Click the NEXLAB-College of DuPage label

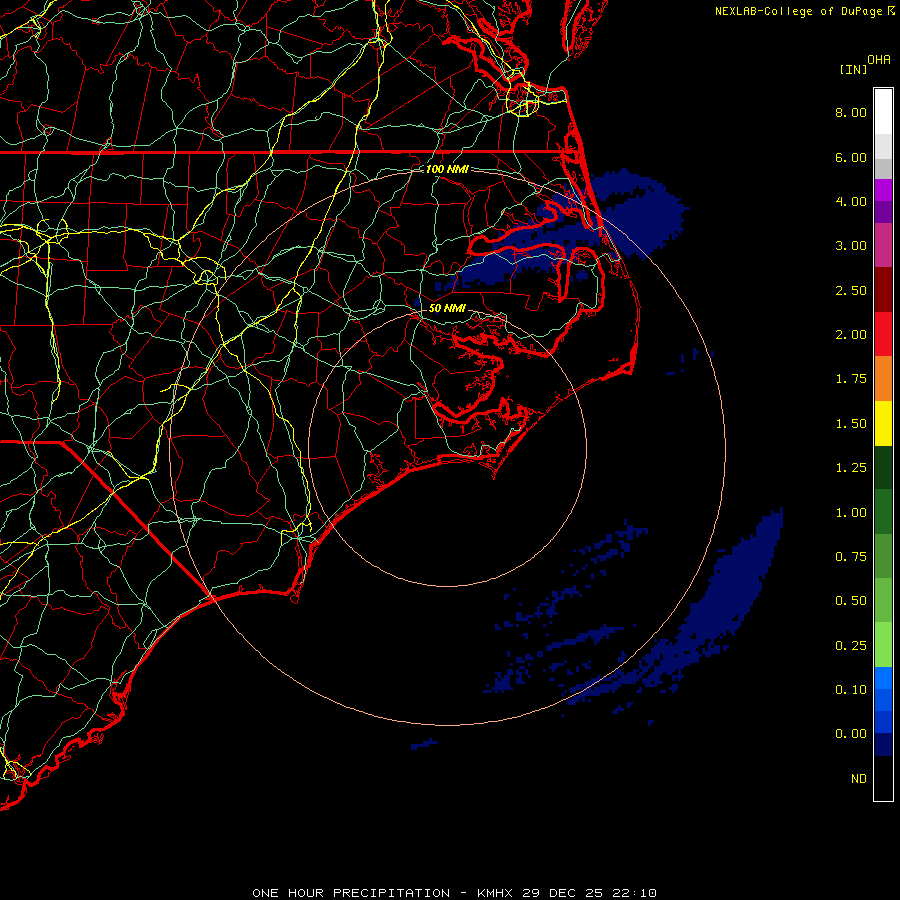click(x=798, y=11)
